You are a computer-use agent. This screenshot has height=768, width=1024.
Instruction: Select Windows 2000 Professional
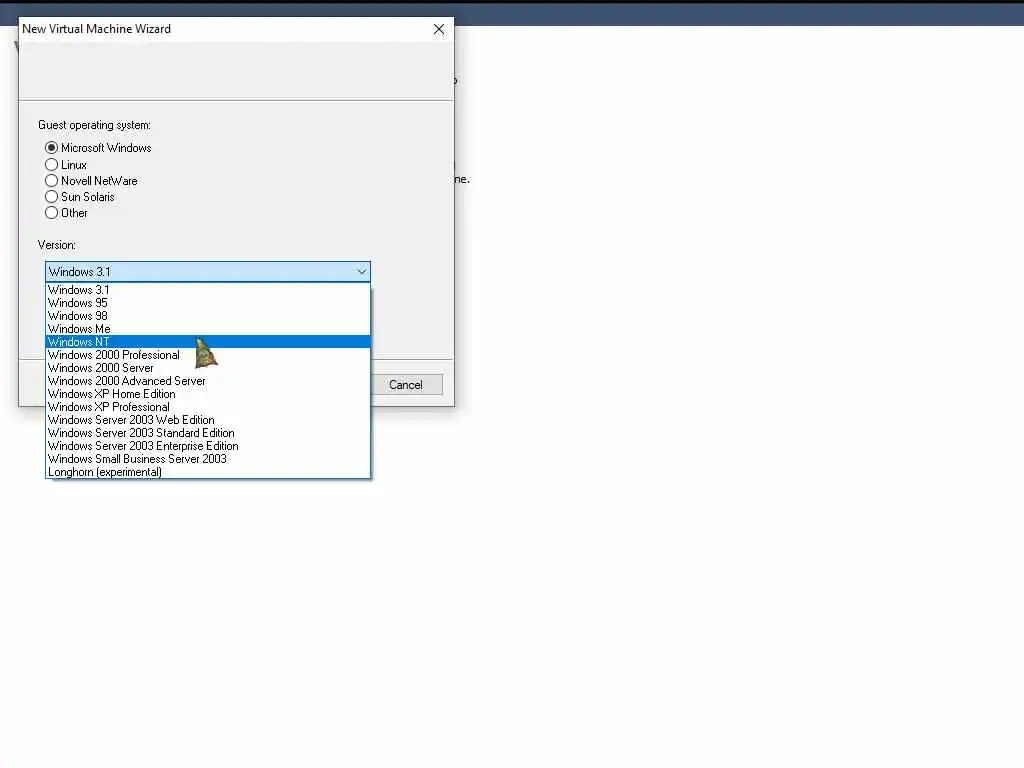pyautogui.click(x=208, y=355)
